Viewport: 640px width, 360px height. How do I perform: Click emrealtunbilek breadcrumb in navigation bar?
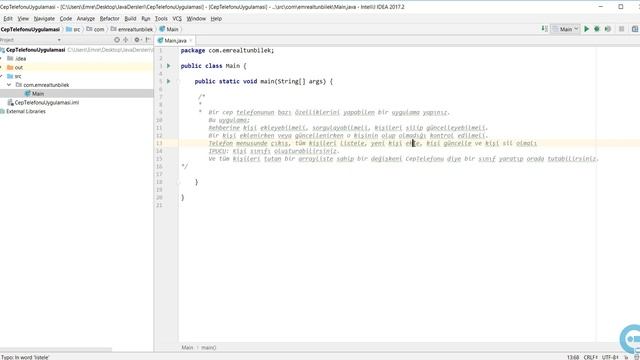coord(131,29)
